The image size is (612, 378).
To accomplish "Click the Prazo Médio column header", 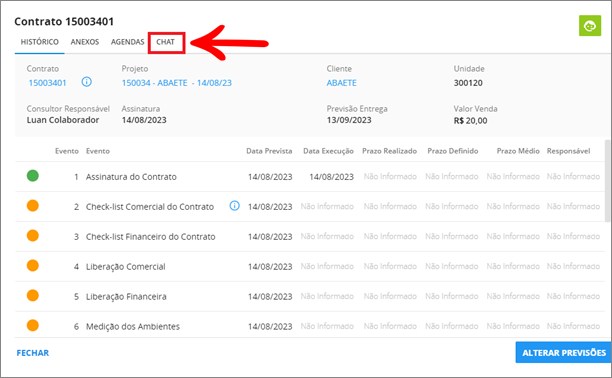I will [x=518, y=151].
